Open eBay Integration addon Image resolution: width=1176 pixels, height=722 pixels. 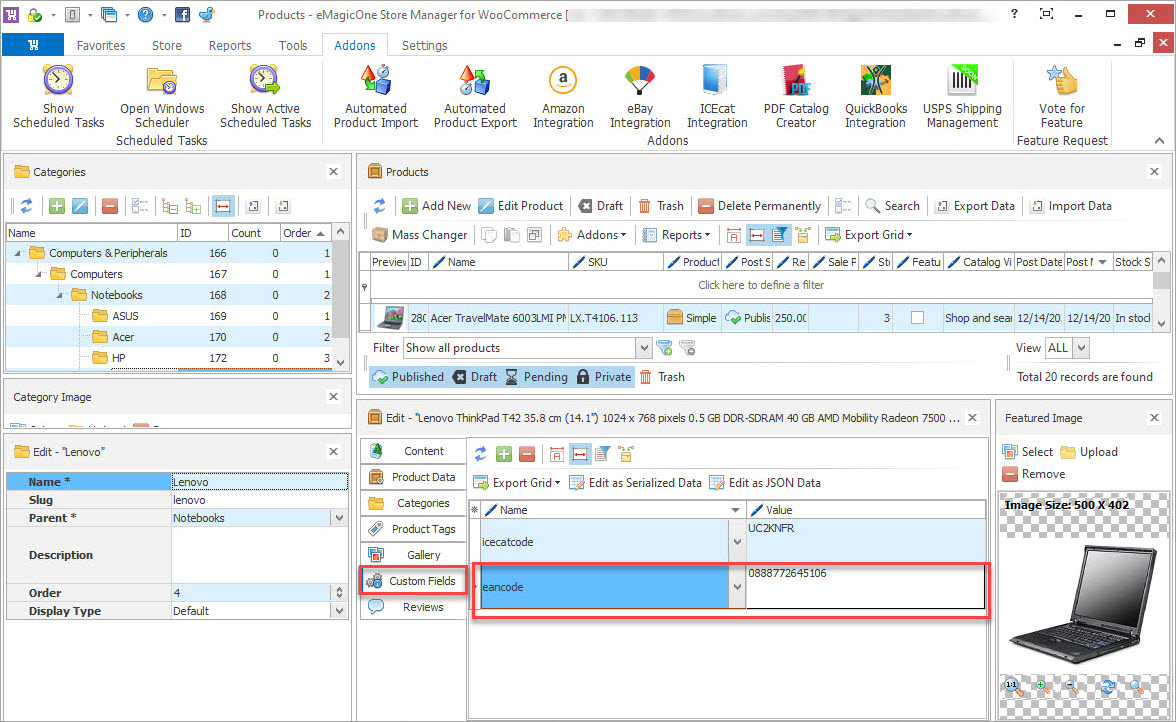(640, 96)
